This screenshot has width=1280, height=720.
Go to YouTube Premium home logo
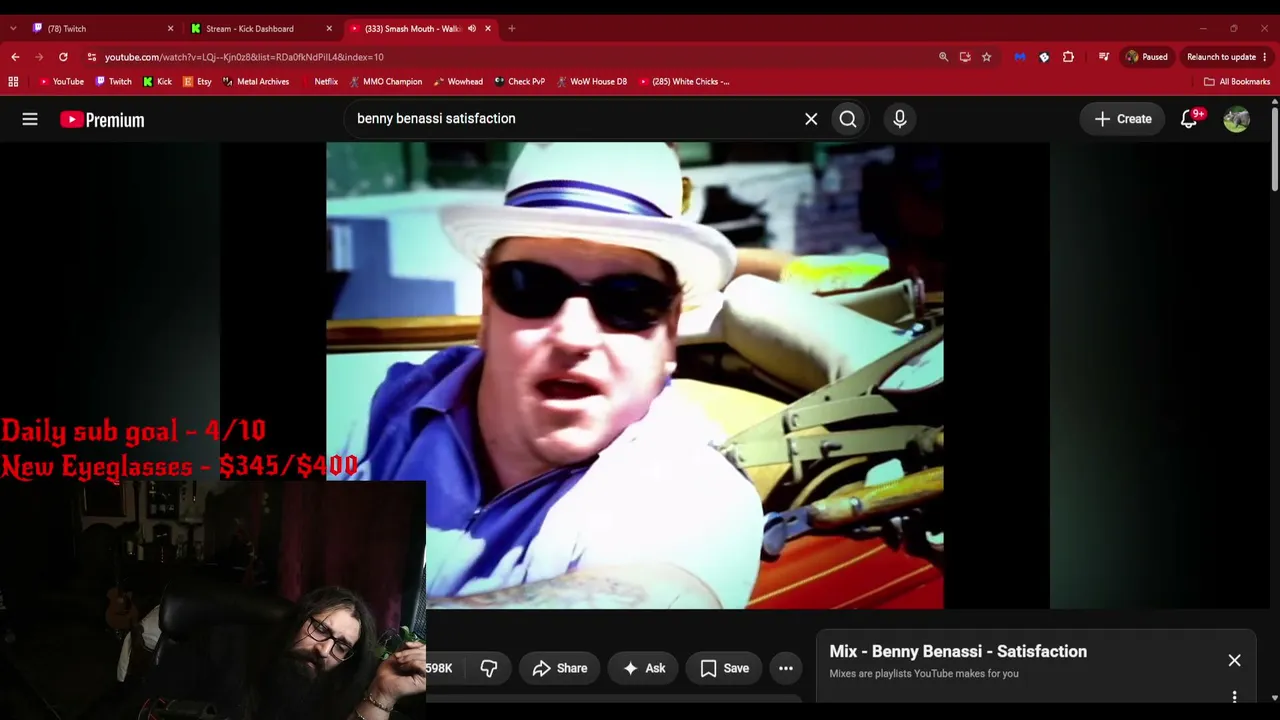tap(102, 119)
